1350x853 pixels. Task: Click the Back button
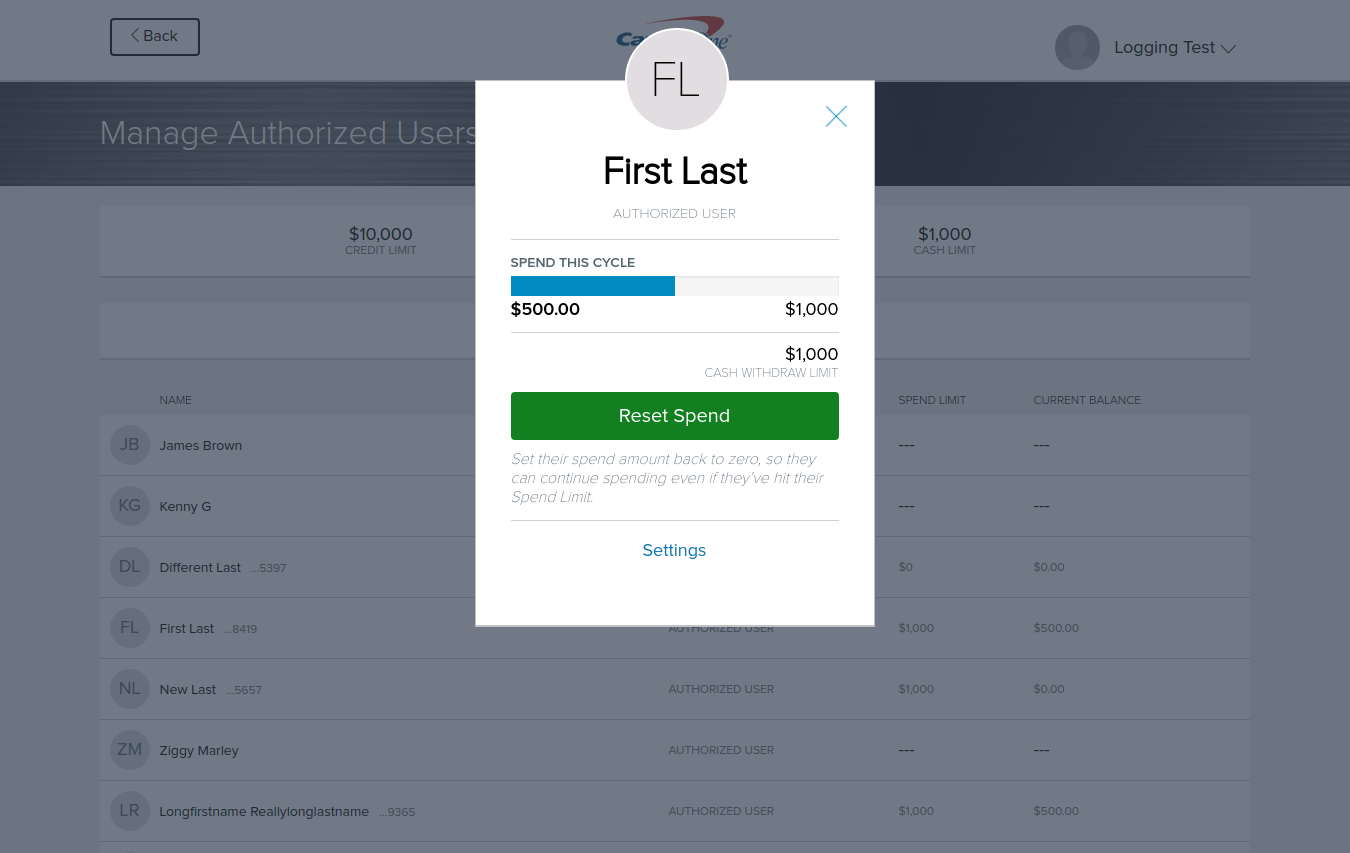pos(155,37)
